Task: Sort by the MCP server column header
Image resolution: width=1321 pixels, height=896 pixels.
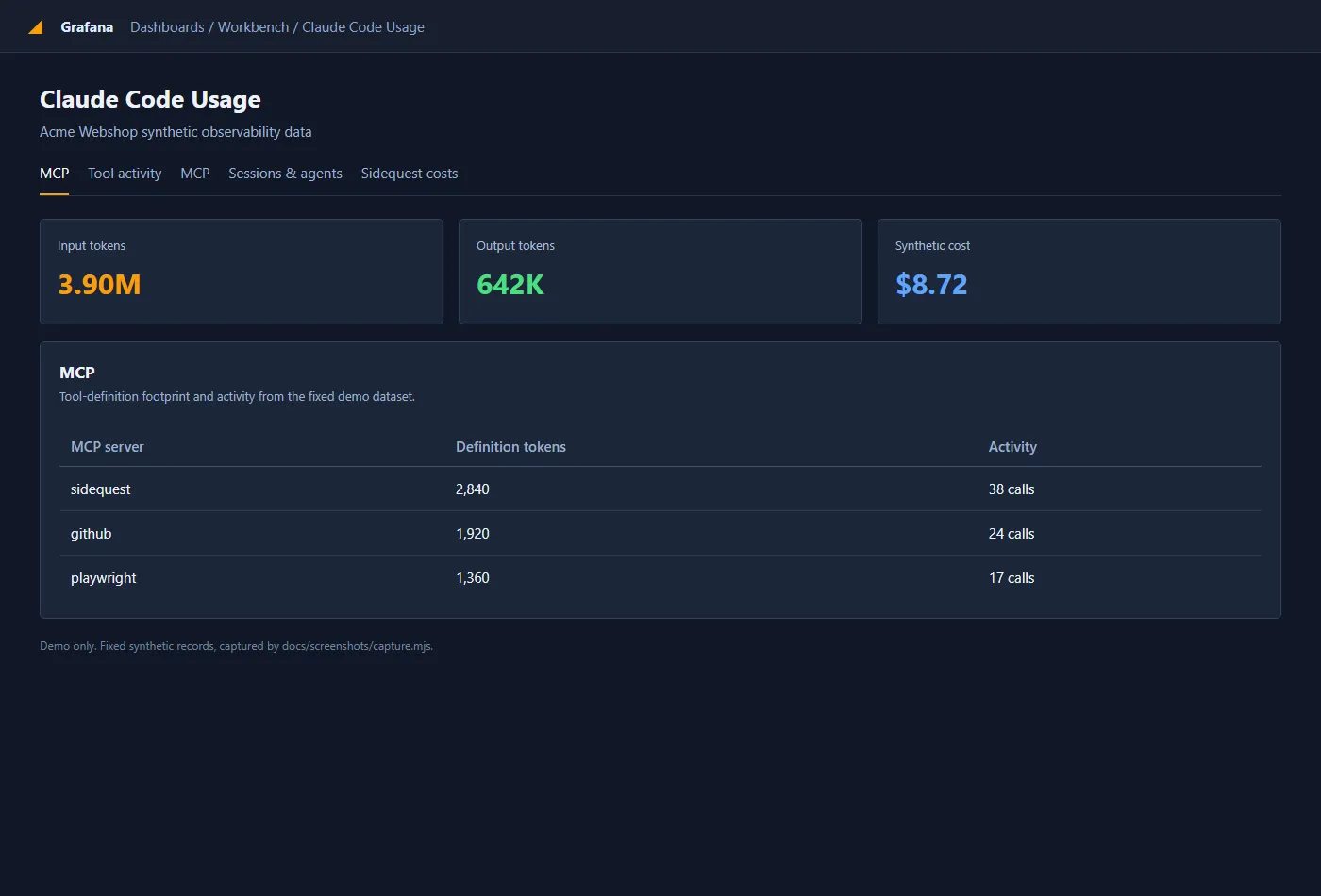Action: pyautogui.click(x=108, y=447)
